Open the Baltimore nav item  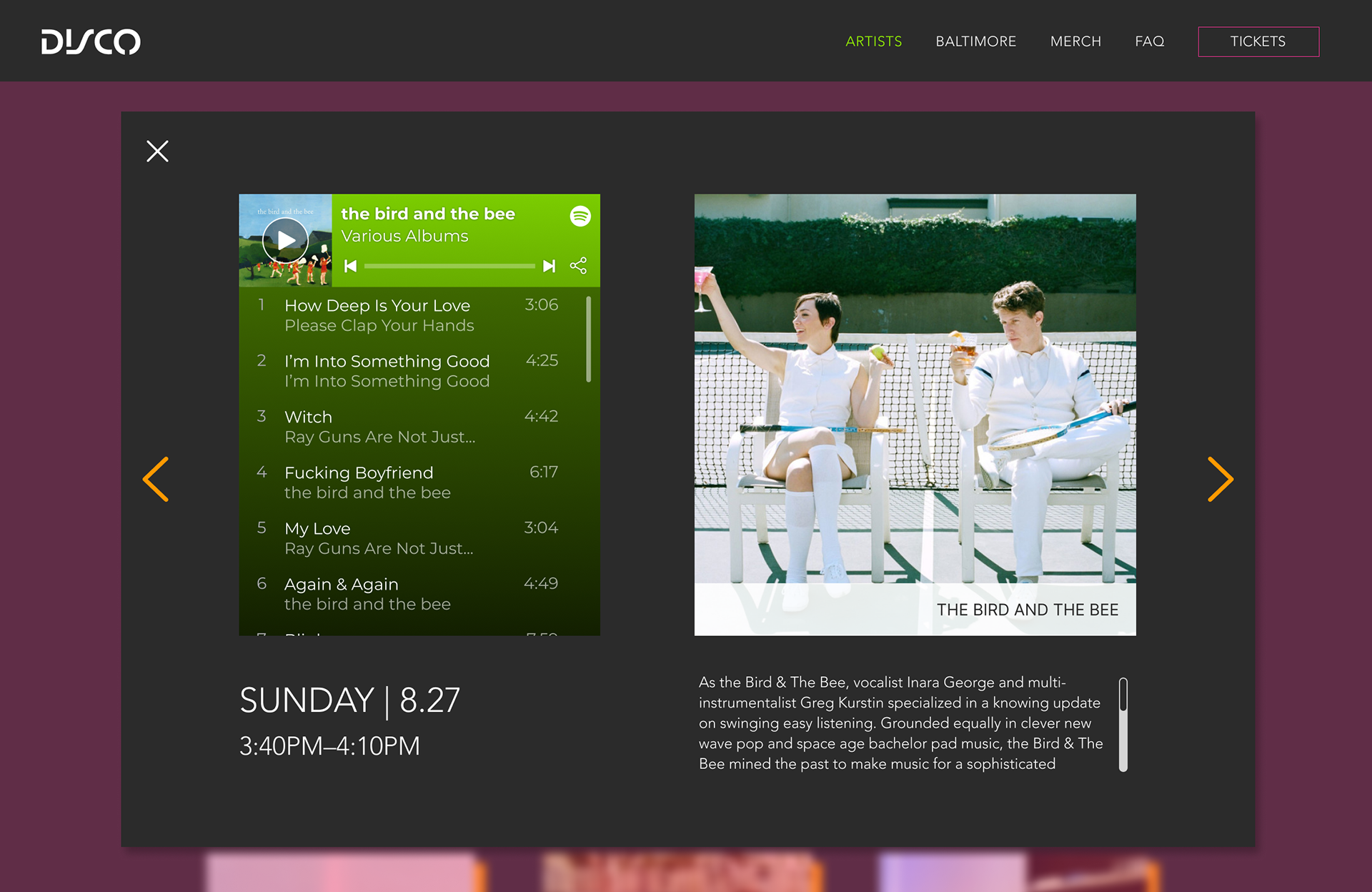[976, 41]
